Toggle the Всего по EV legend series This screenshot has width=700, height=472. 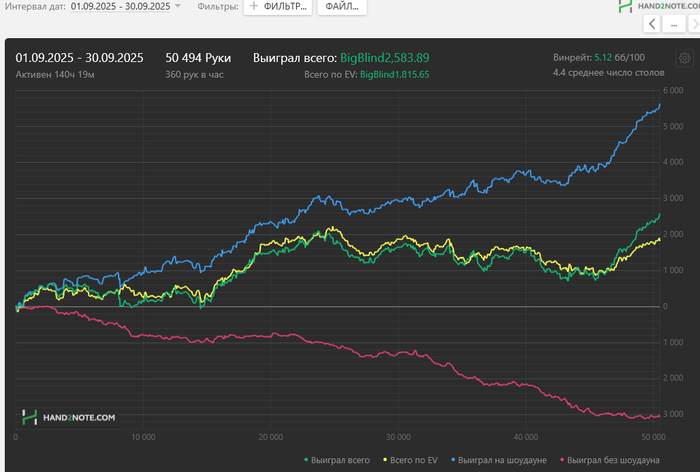410,460
